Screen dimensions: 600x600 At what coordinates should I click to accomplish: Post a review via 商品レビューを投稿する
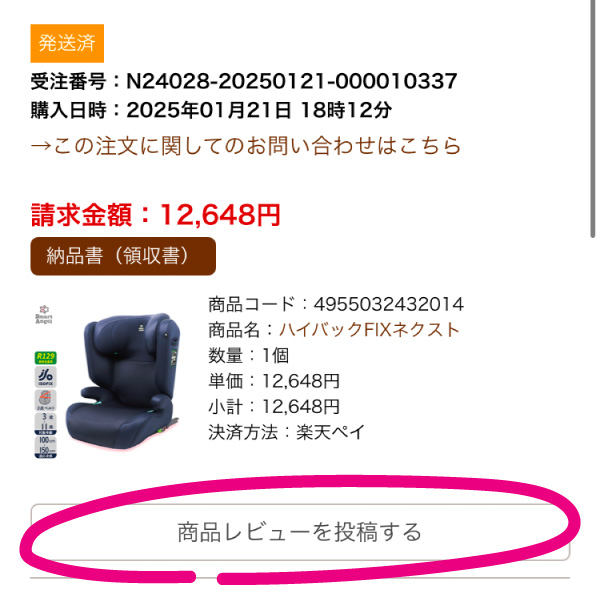[x=300, y=532]
